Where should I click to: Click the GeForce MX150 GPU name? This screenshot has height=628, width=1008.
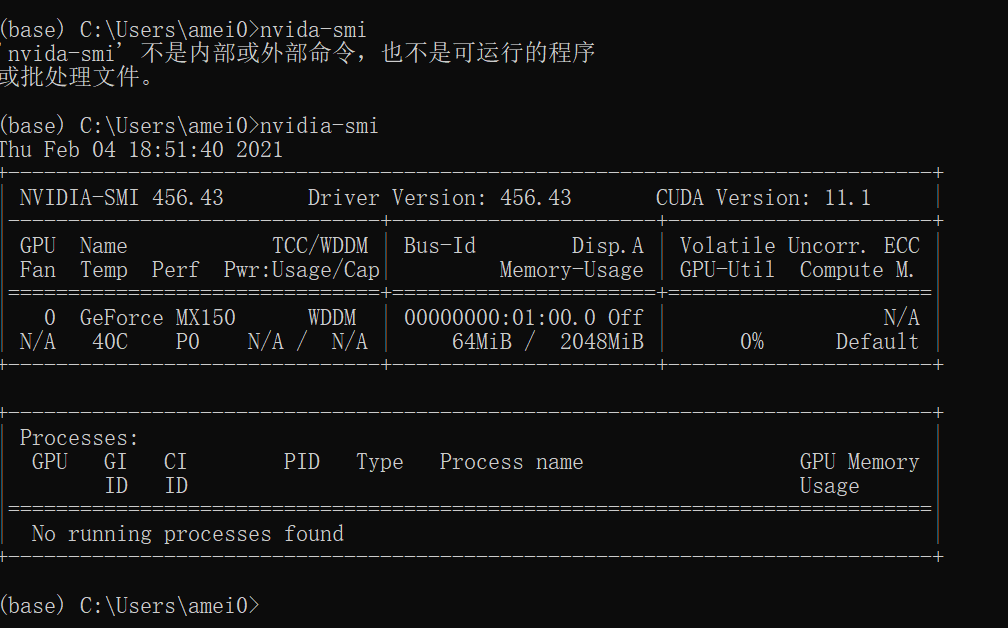155,317
